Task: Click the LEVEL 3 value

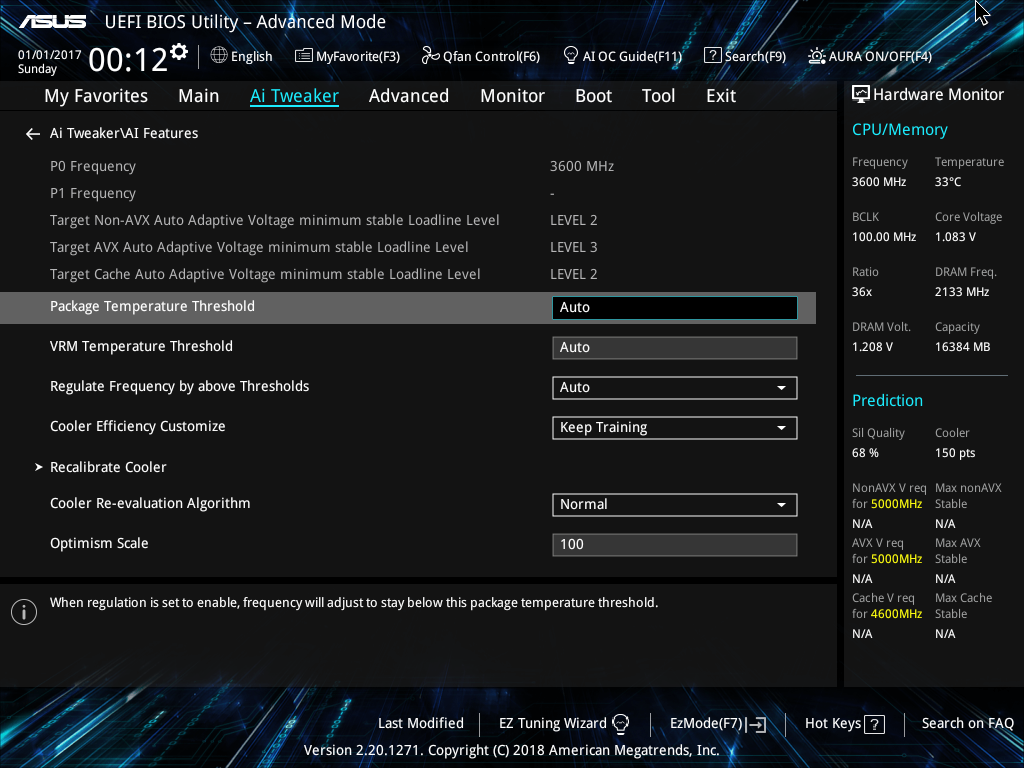Action: tap(573, 248)
